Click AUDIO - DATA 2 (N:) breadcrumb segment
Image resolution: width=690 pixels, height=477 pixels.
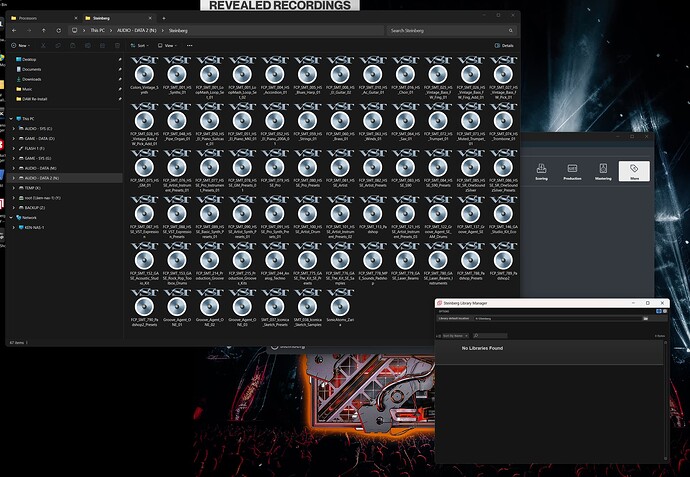pyautogui.click(x=136, y=30)
